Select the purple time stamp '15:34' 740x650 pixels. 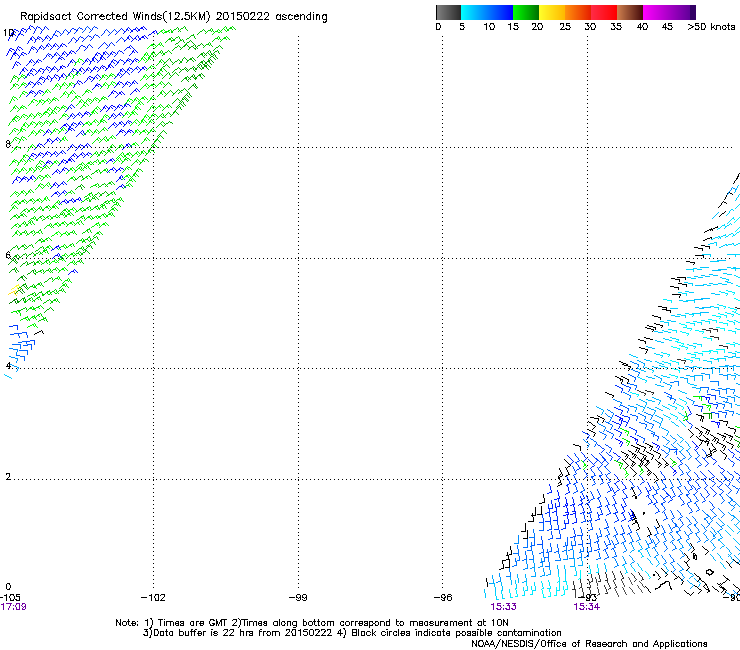point(587,607)
